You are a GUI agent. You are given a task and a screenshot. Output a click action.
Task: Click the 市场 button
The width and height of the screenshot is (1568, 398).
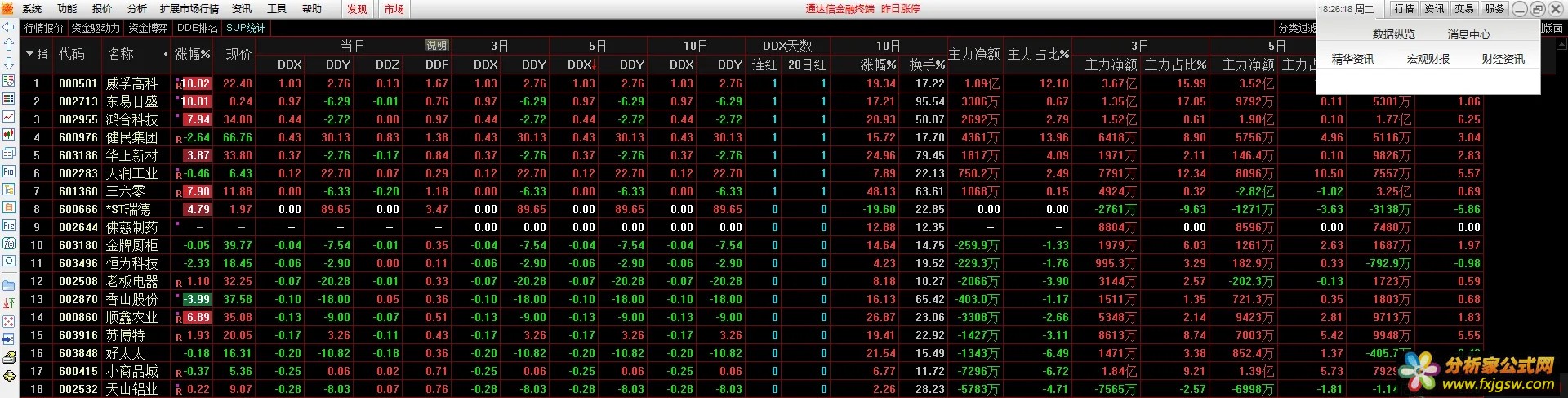point(394,9)
